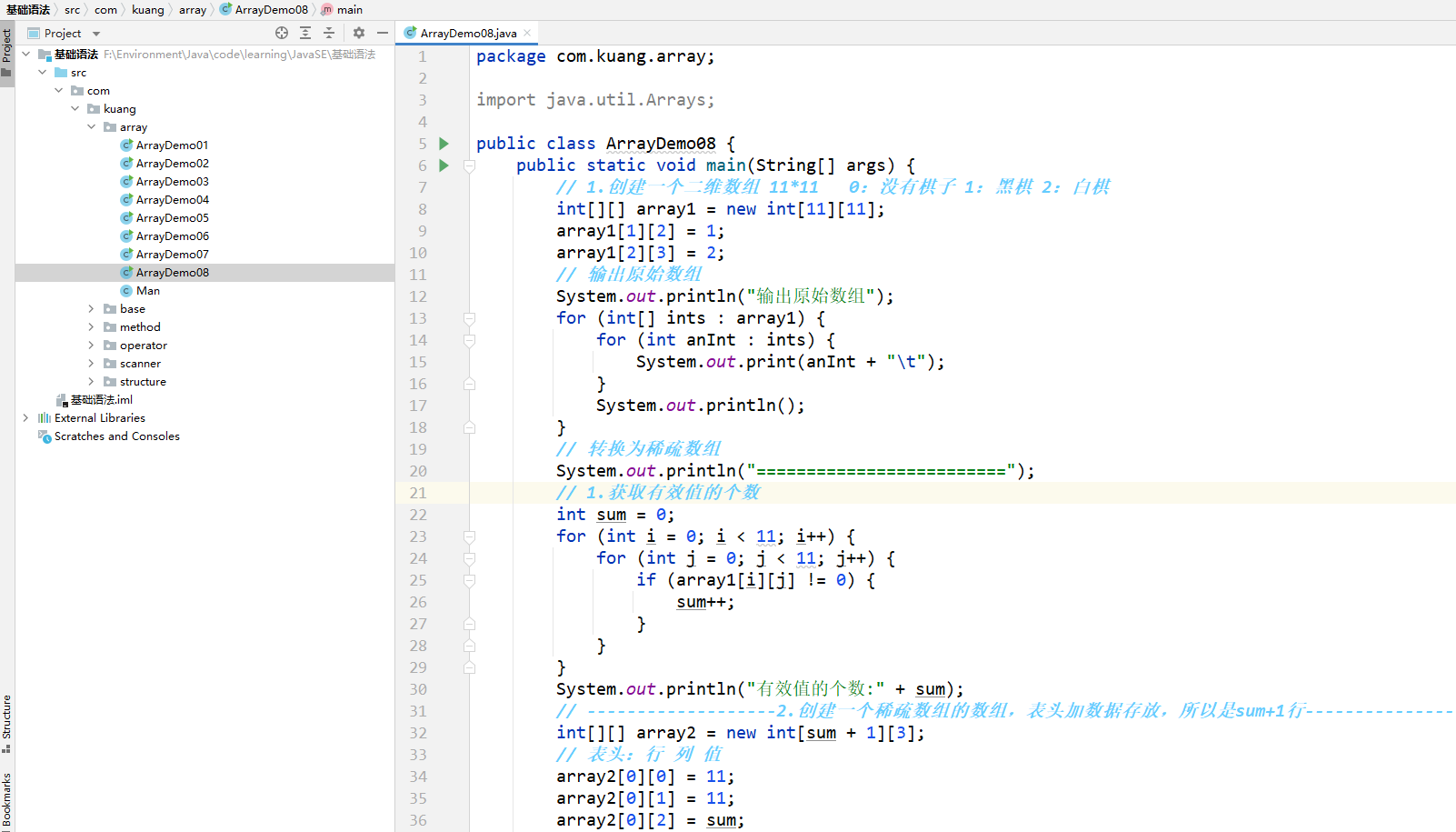1456x832 pixels.
Task: Close the ArrayDemo08.java editor tab
Action: click(527, 33)
